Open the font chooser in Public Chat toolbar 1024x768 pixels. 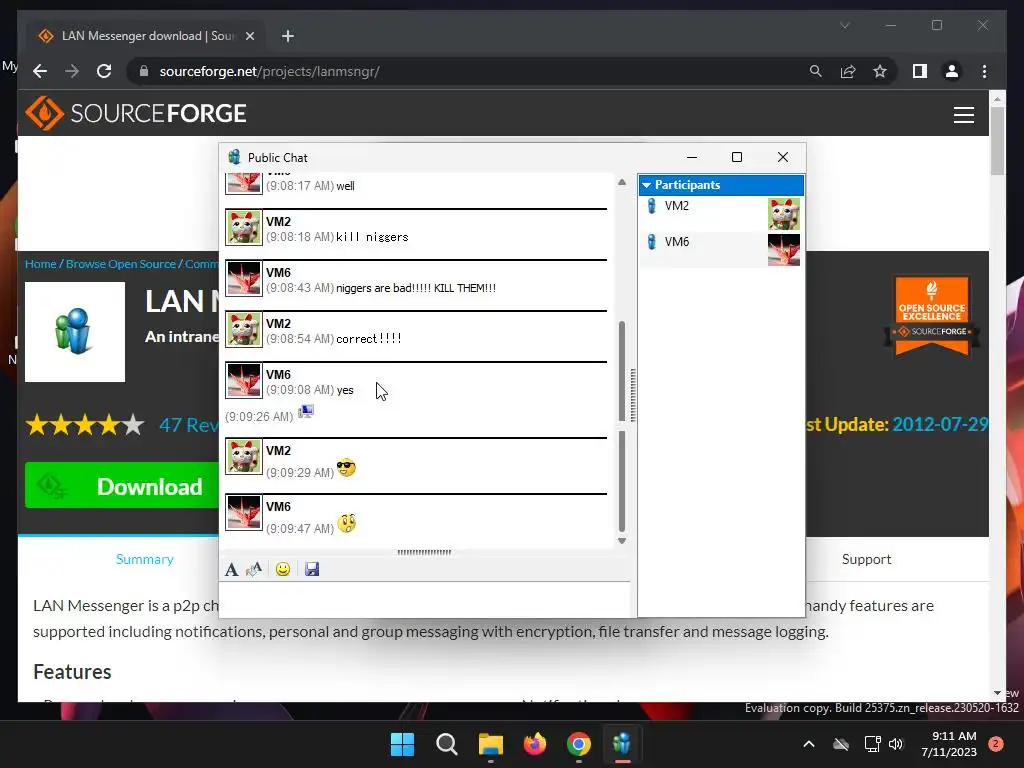[231, 569]
